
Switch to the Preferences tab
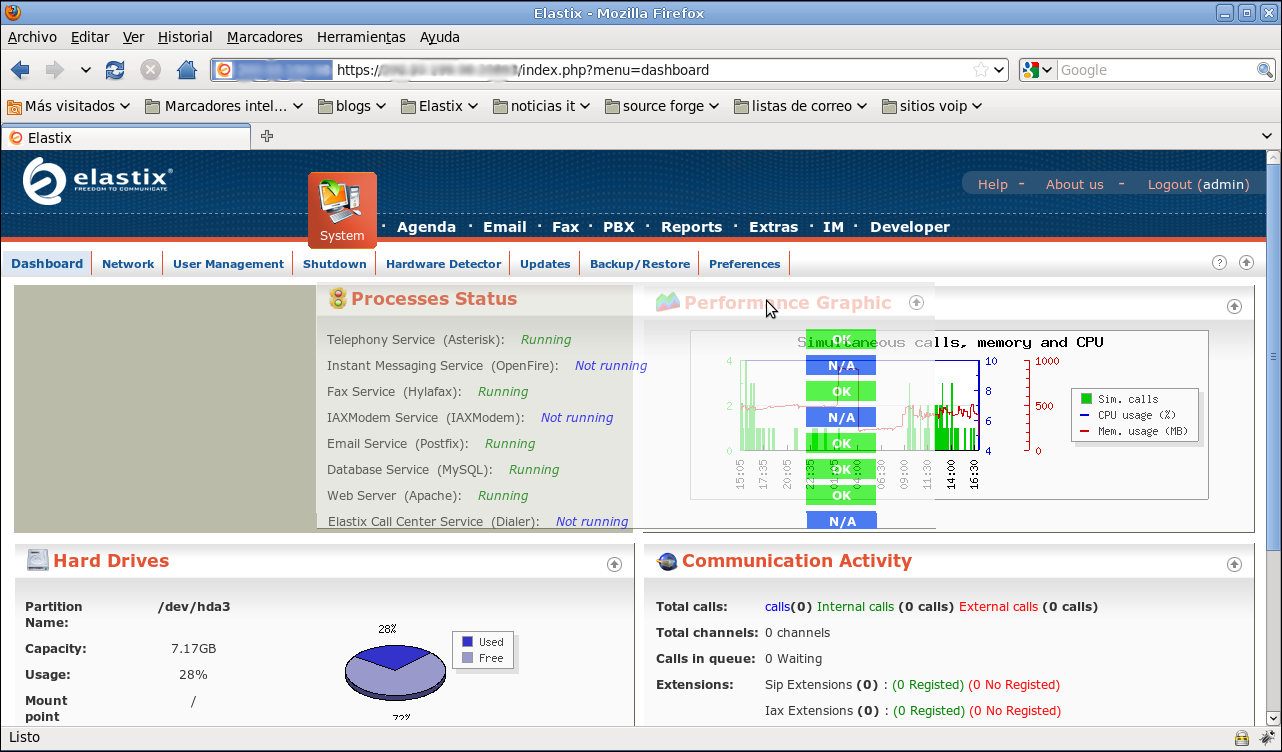pos(745,264)
